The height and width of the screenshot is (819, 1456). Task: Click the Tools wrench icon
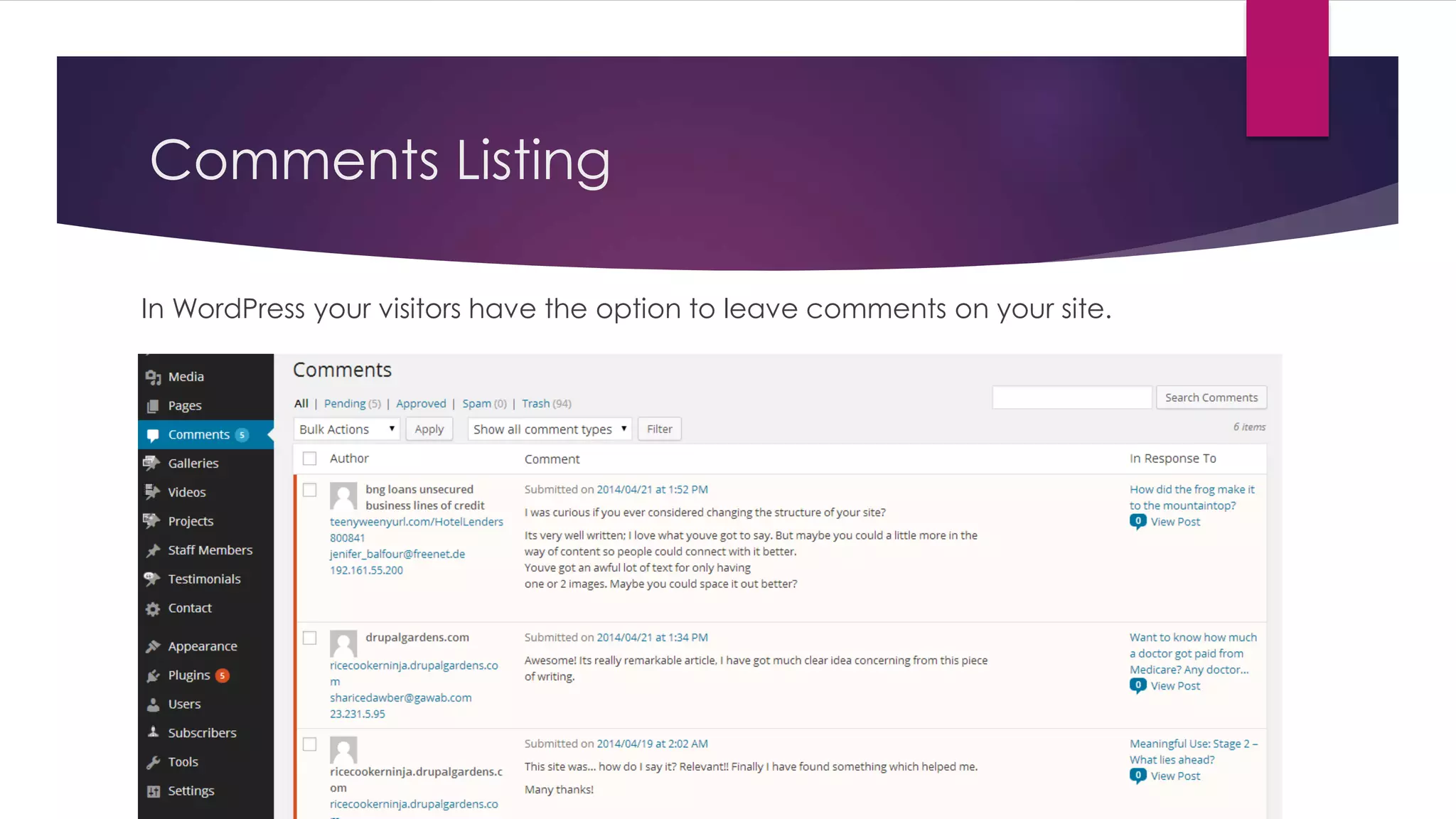tap(153, 762)
